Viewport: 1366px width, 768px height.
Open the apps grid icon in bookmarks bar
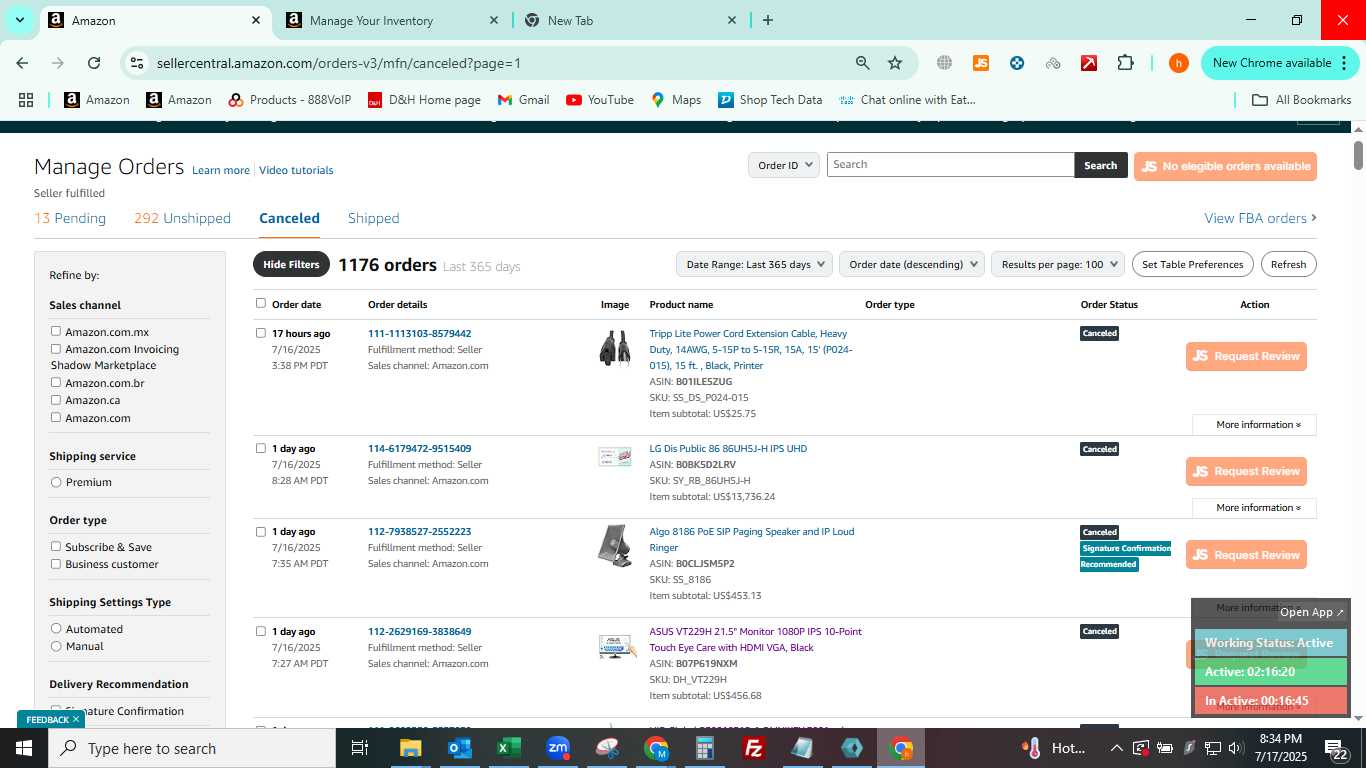point(26,100)
